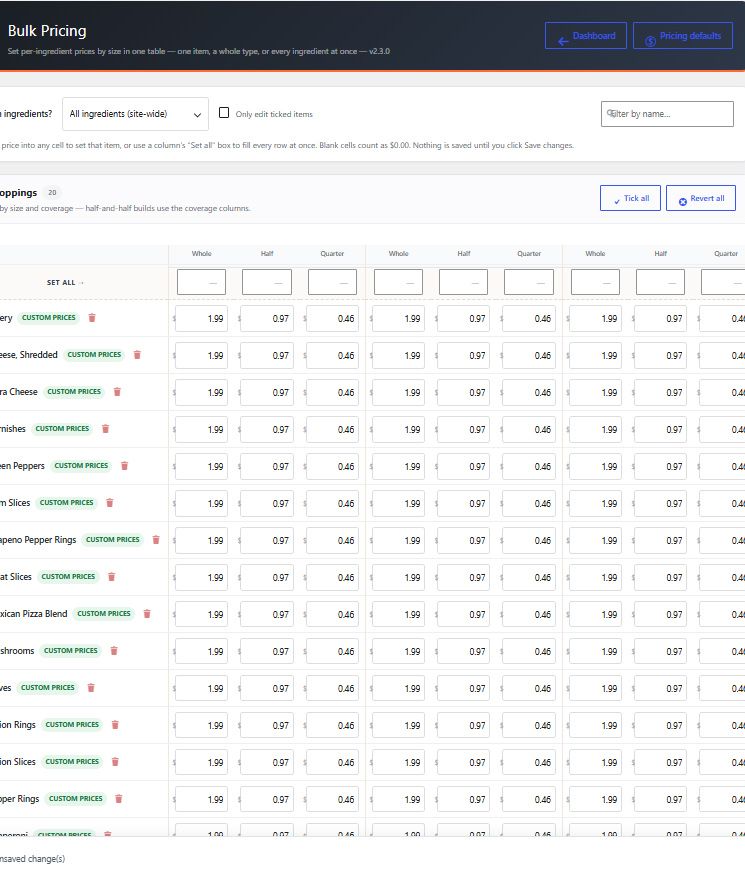Click the first Quarter set-all input box
Screen dimensions: 745x880
point(332,282)
